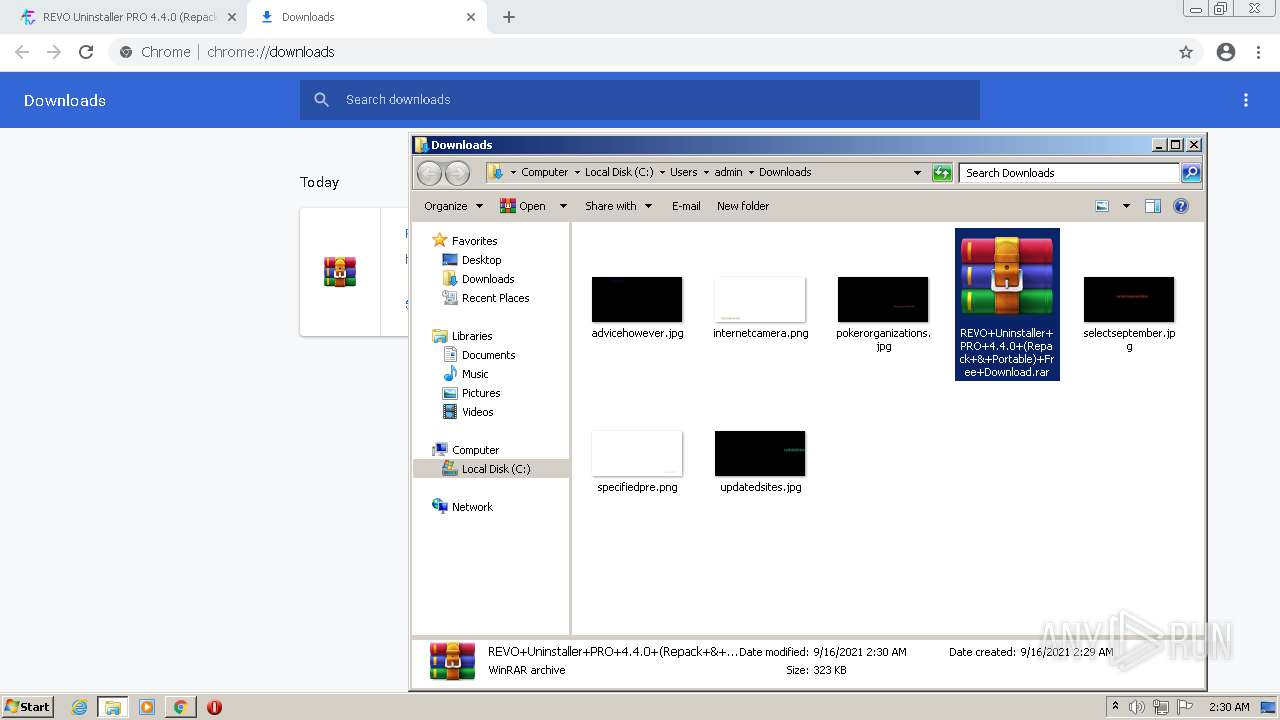Click Chrome's forward navigation arrow
Screen dimensions: 1280x720
[x=54, y=52]
